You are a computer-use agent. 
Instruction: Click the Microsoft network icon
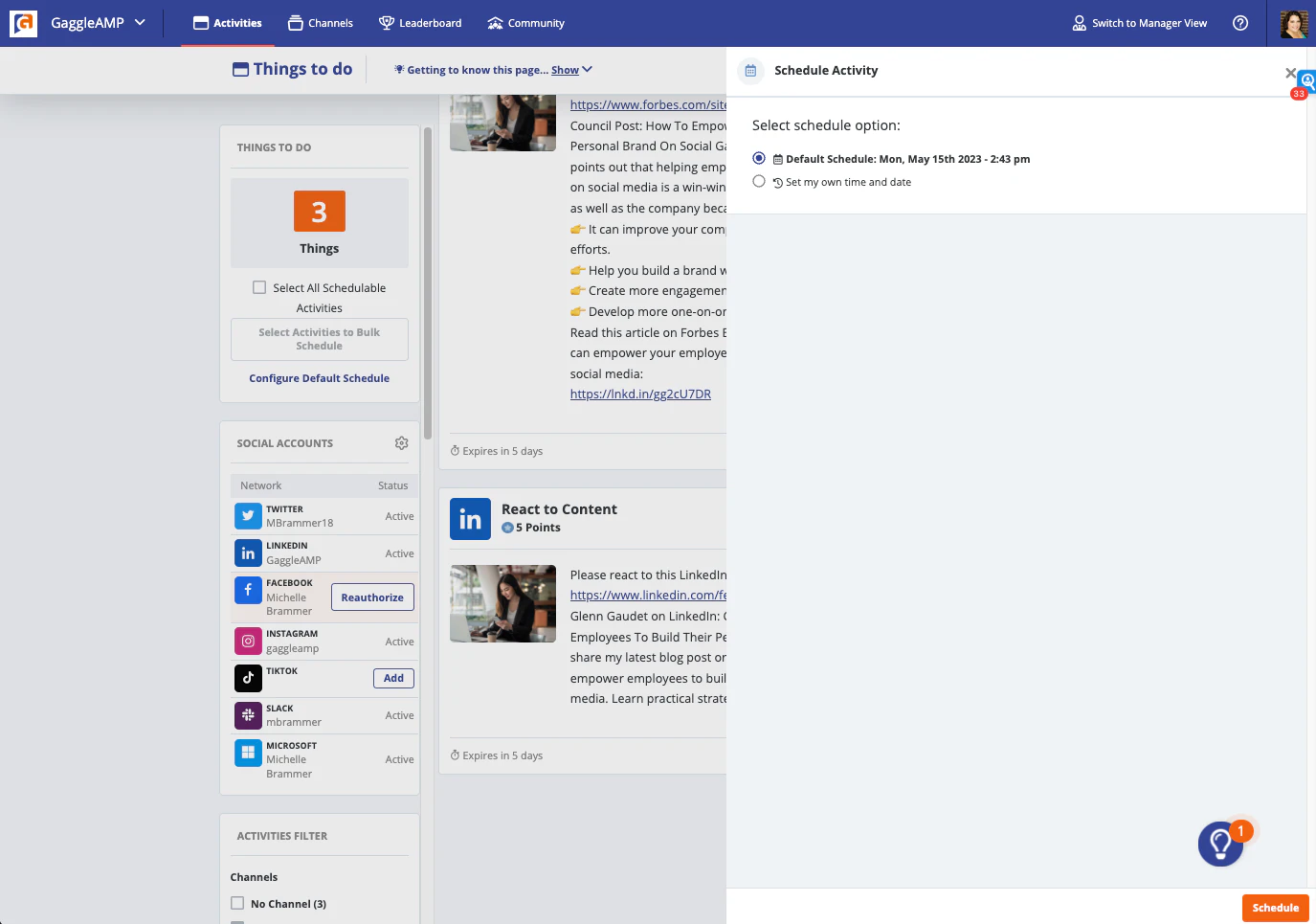(248, 753)
